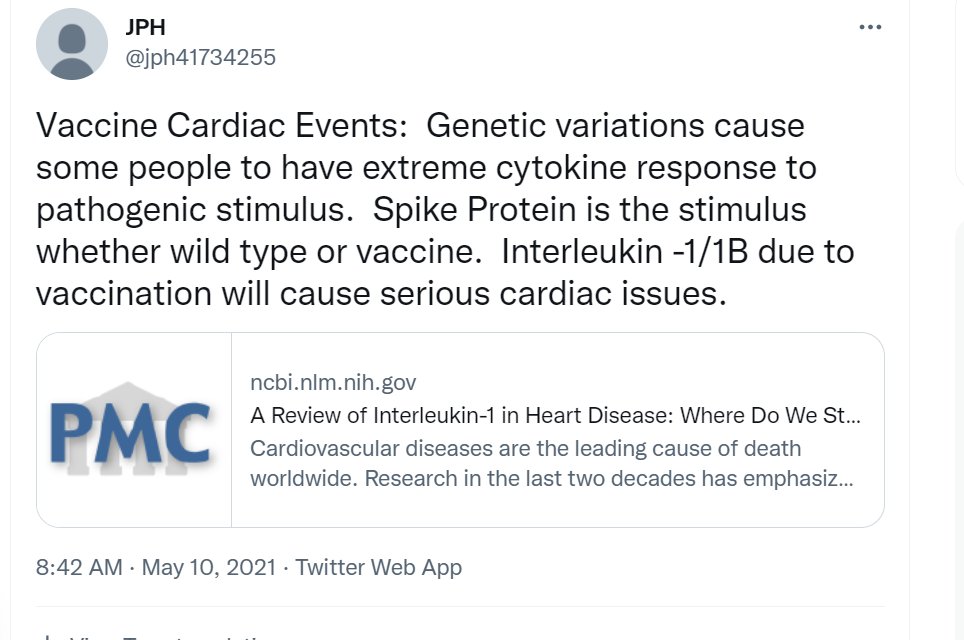This screenshot has height=640, width=964.
Task: Open 'A Review of Interleukin-1 in Heart Disease' title
Action: [556, 416]
